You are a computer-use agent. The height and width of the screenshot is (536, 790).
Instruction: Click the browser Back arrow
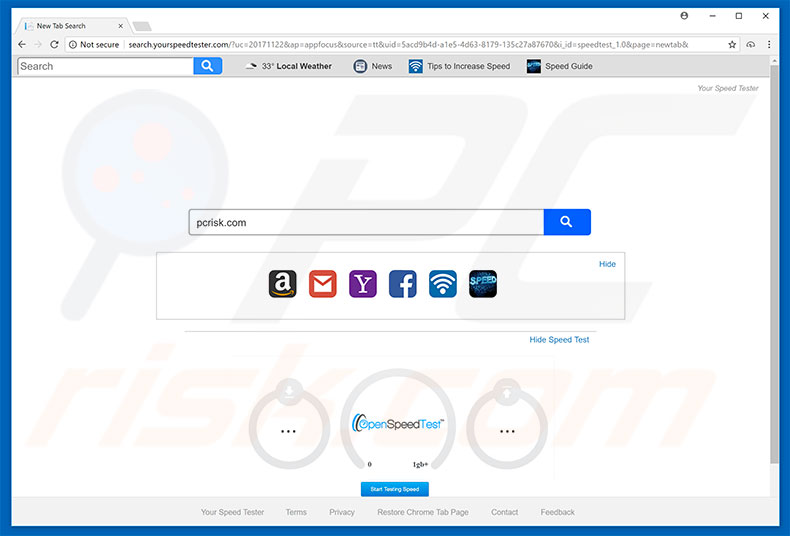[x=22, y=44]
